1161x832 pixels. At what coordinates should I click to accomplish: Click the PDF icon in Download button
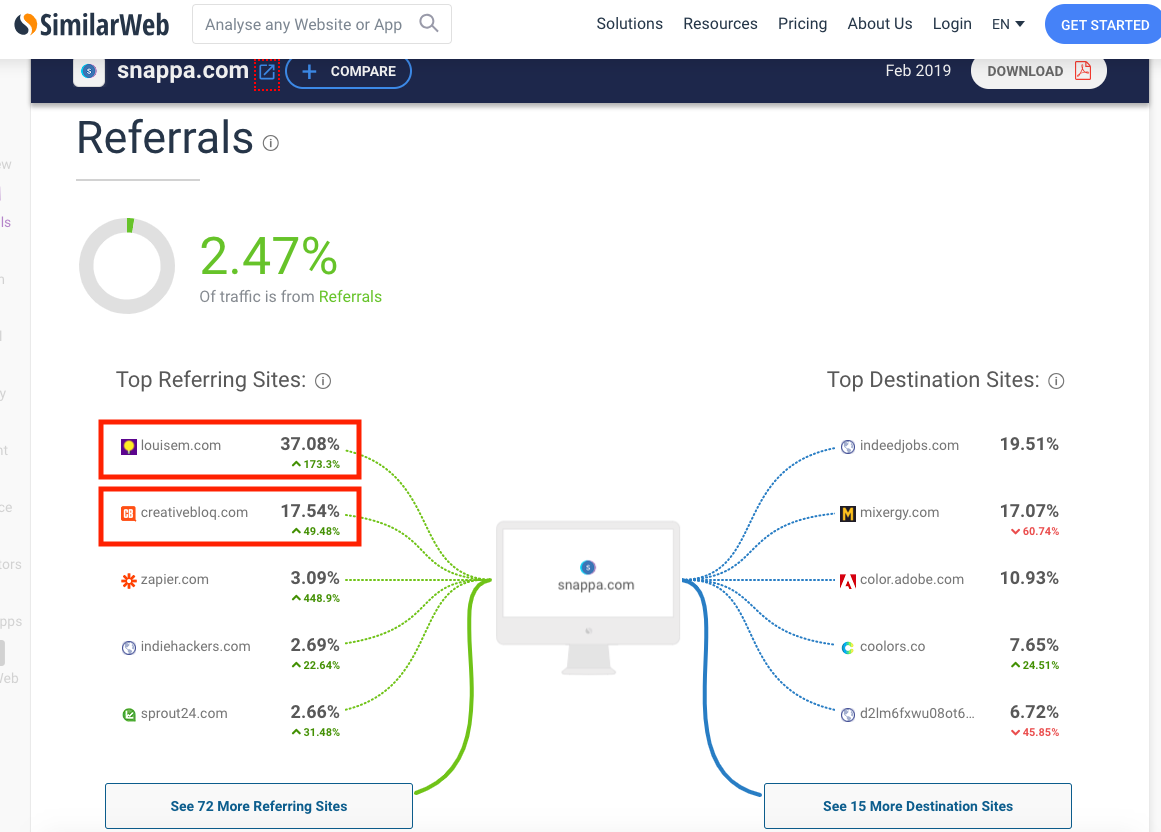click(x=1083, y=70)
